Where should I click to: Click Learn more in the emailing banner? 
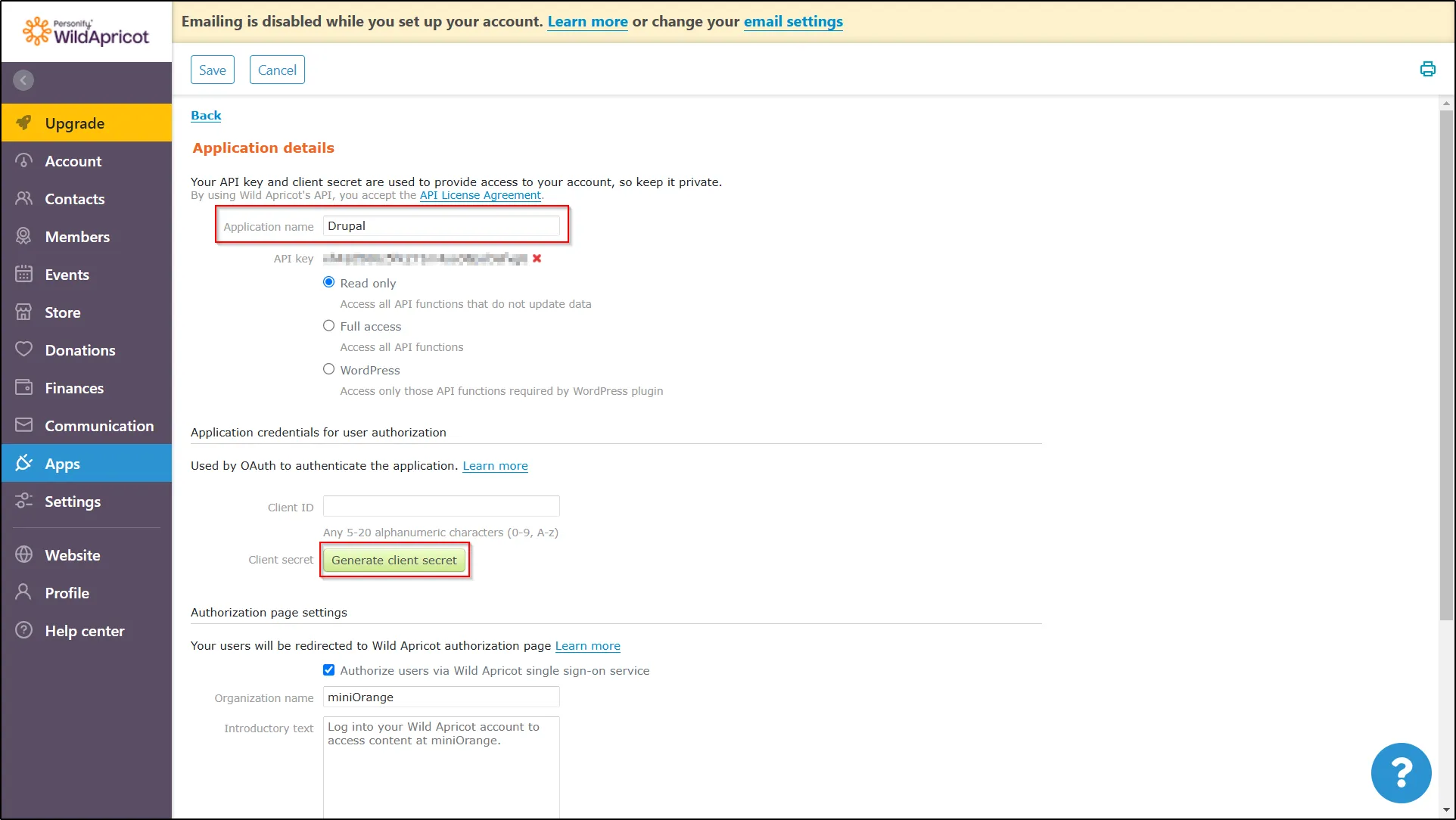(587, 21)
